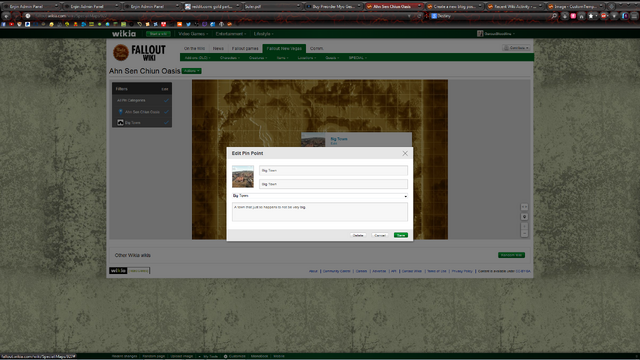Open the On the Wiki tab

point(194,49)
